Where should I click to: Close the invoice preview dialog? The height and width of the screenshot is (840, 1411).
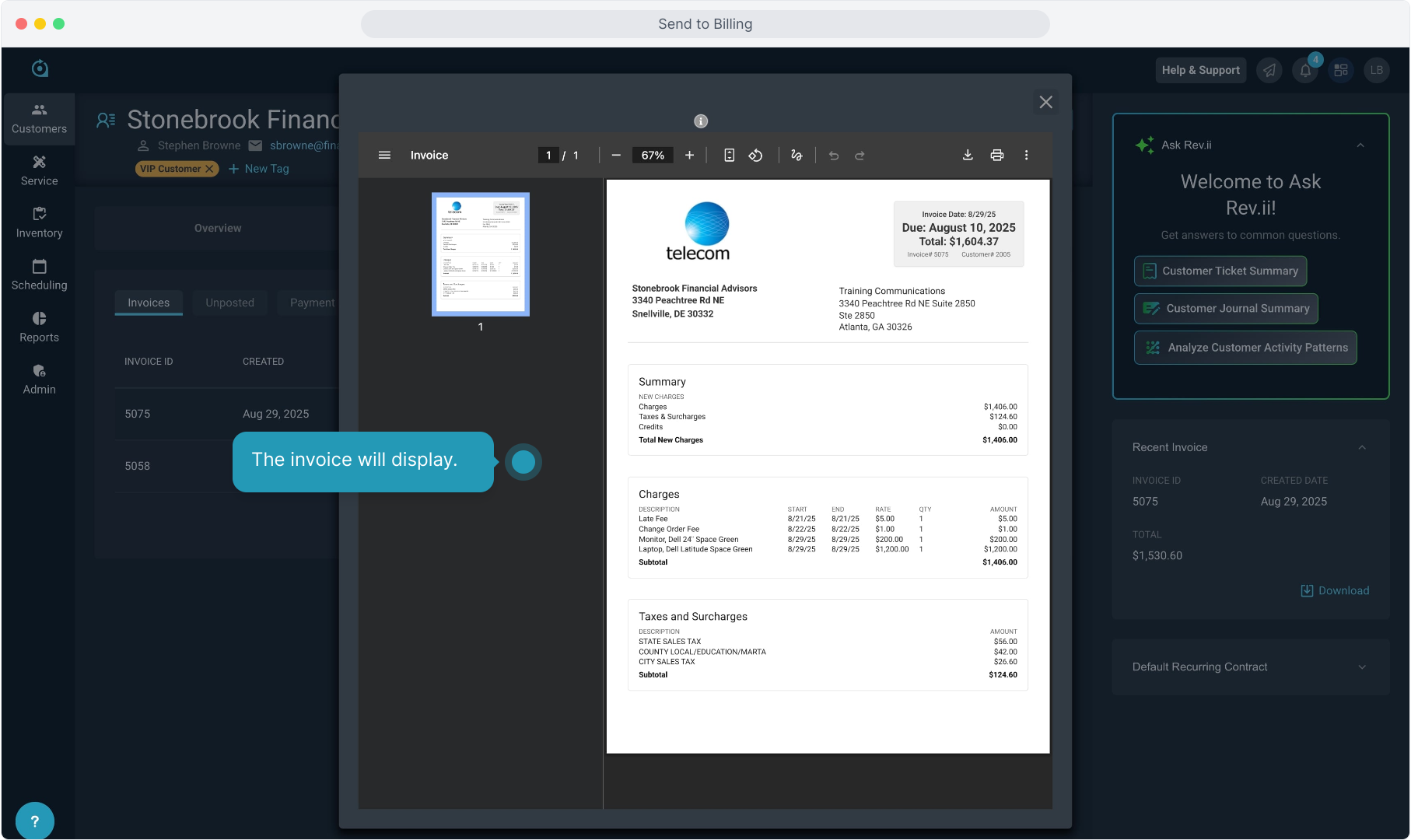coord(1046,102)
